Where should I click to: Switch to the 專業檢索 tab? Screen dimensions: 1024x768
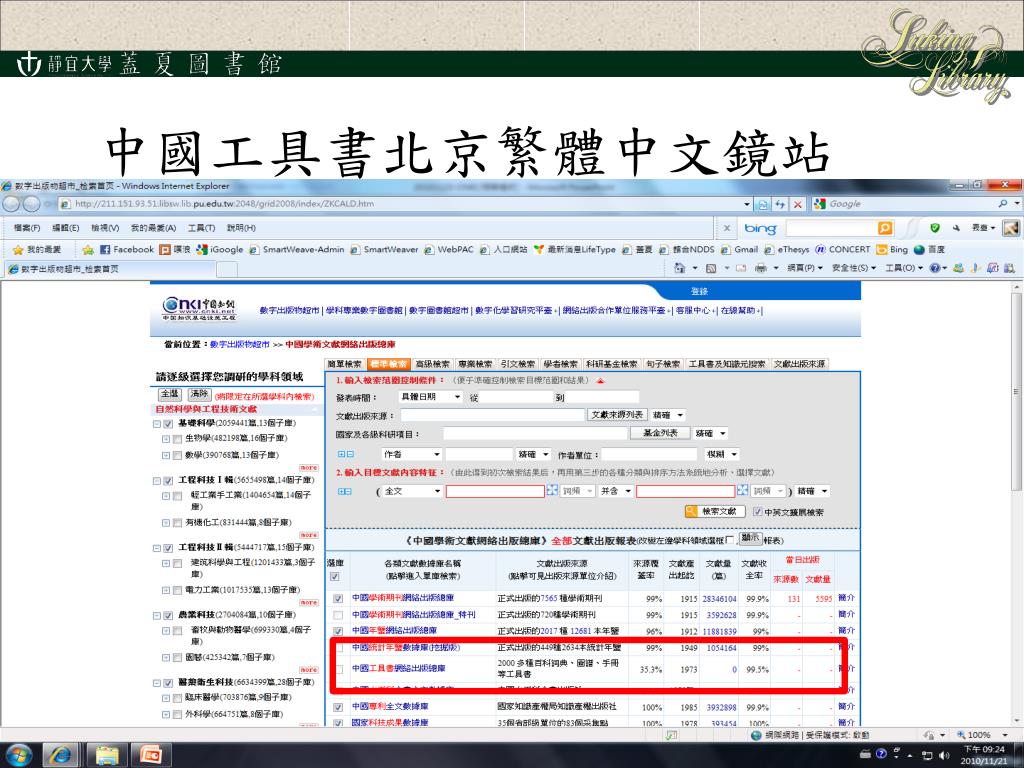click(475, 364)
